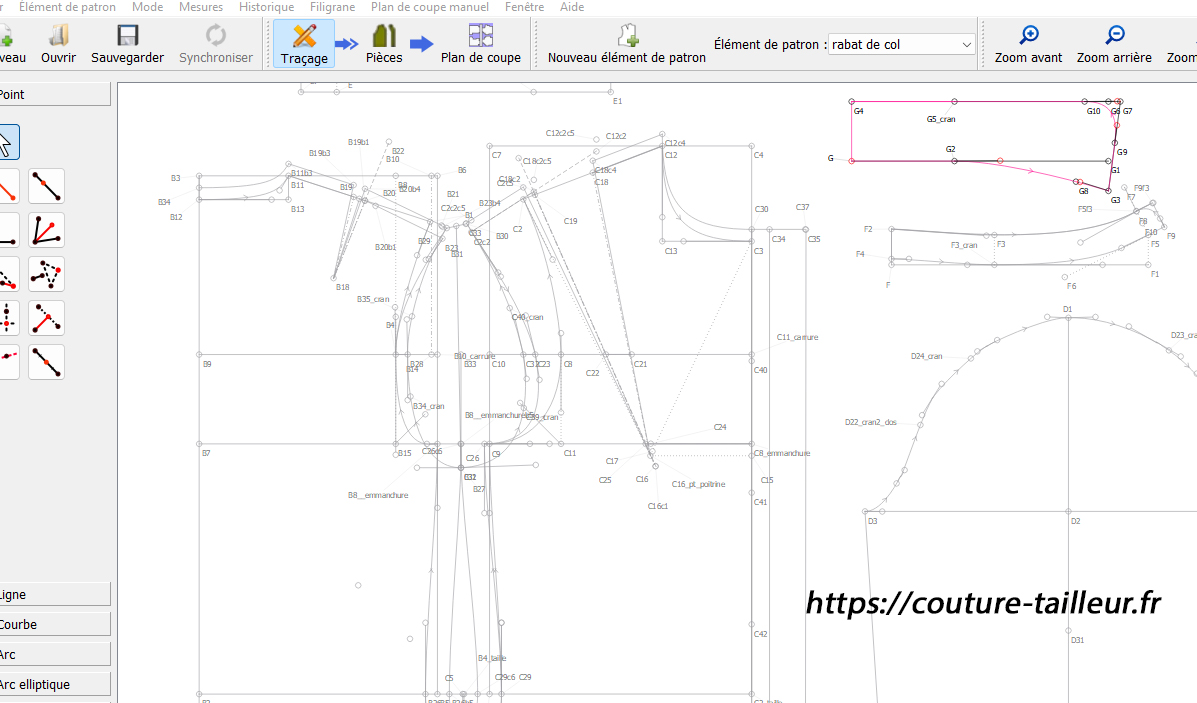Click the Ouvrir folder icon
The height and width of the screenshot is (703, 1197).
tap(58, 37)
